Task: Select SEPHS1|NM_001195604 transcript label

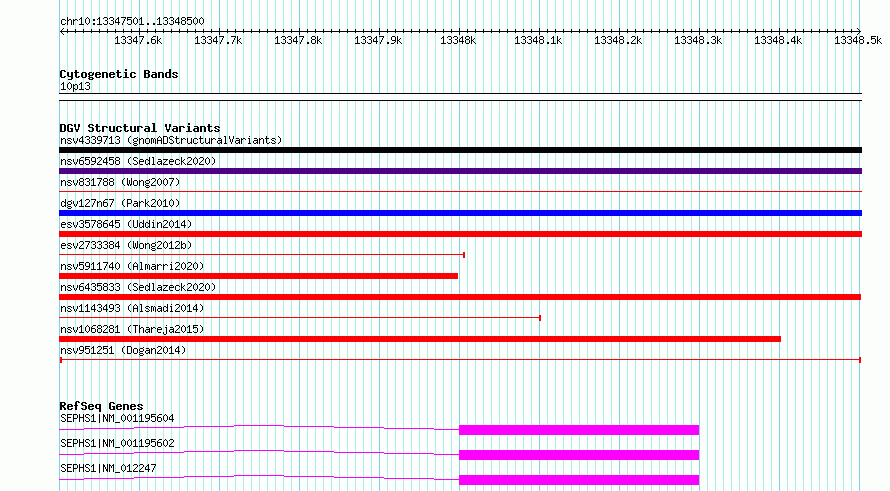Action: pos(117,419)
